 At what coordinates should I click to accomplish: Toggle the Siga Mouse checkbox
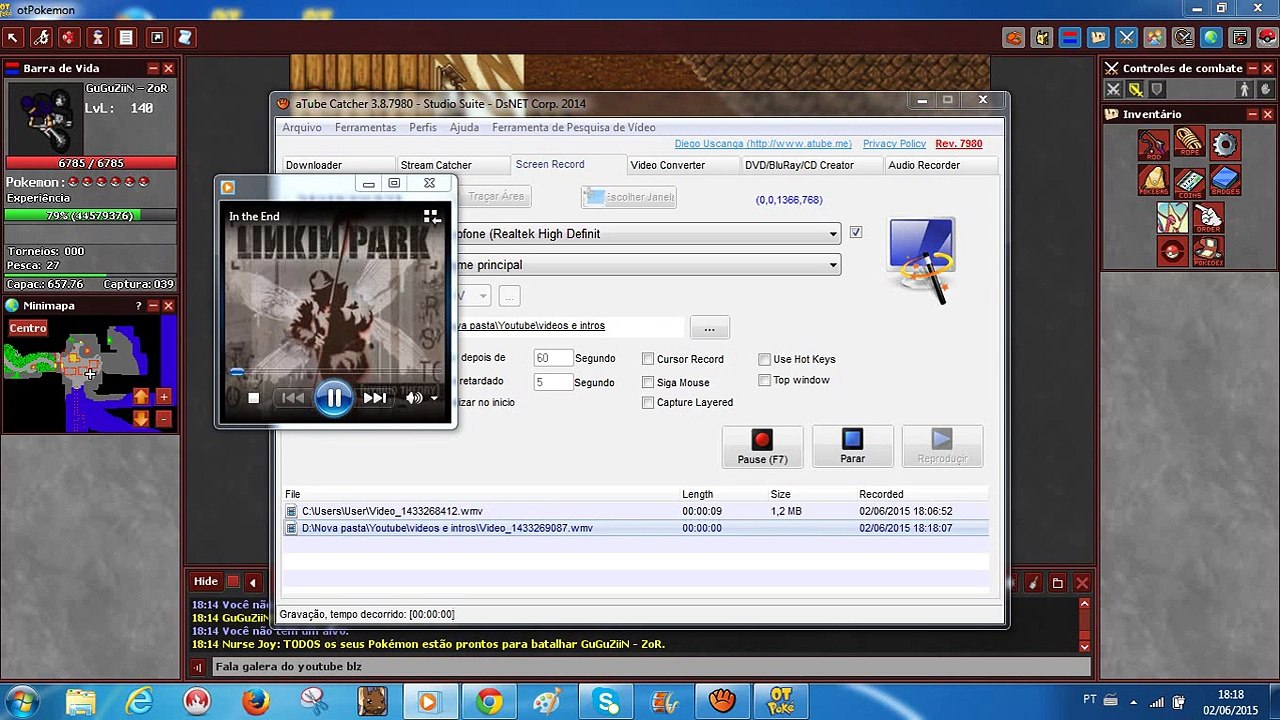click(x=648, y=382)
